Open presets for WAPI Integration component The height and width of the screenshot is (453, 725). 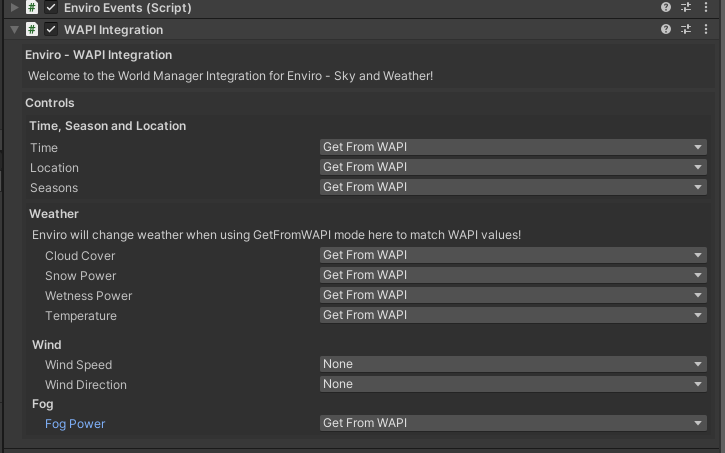pyautogui.click(x=686, y=29)
